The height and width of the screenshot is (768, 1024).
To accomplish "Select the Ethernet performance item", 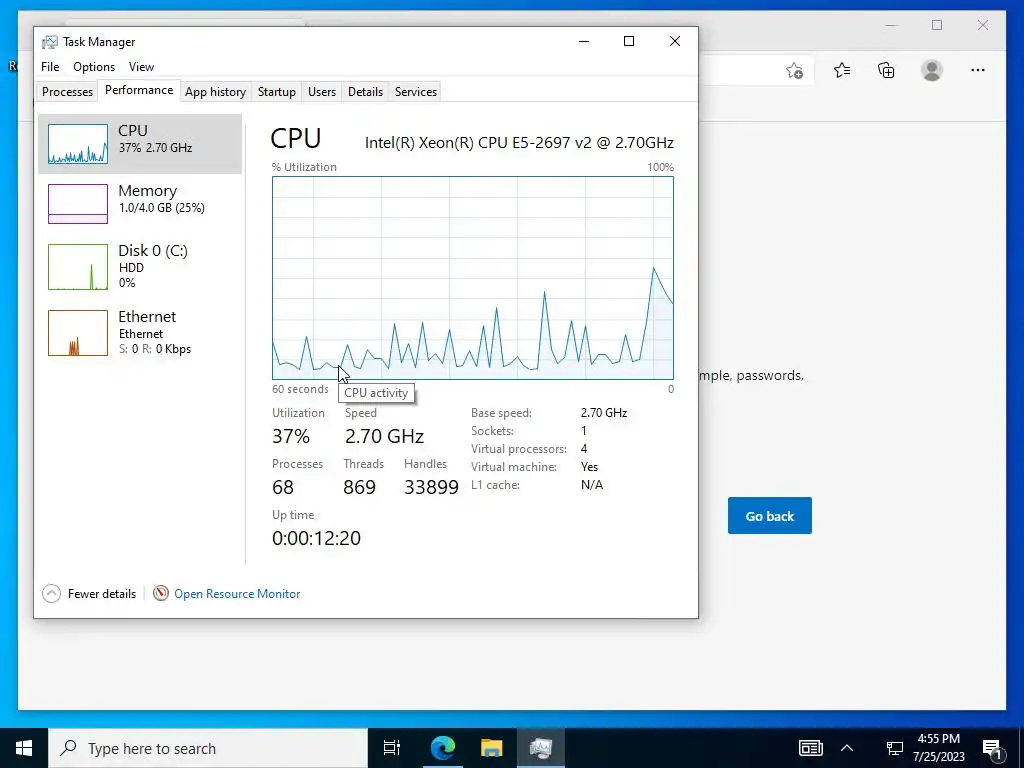I will 140,332.
